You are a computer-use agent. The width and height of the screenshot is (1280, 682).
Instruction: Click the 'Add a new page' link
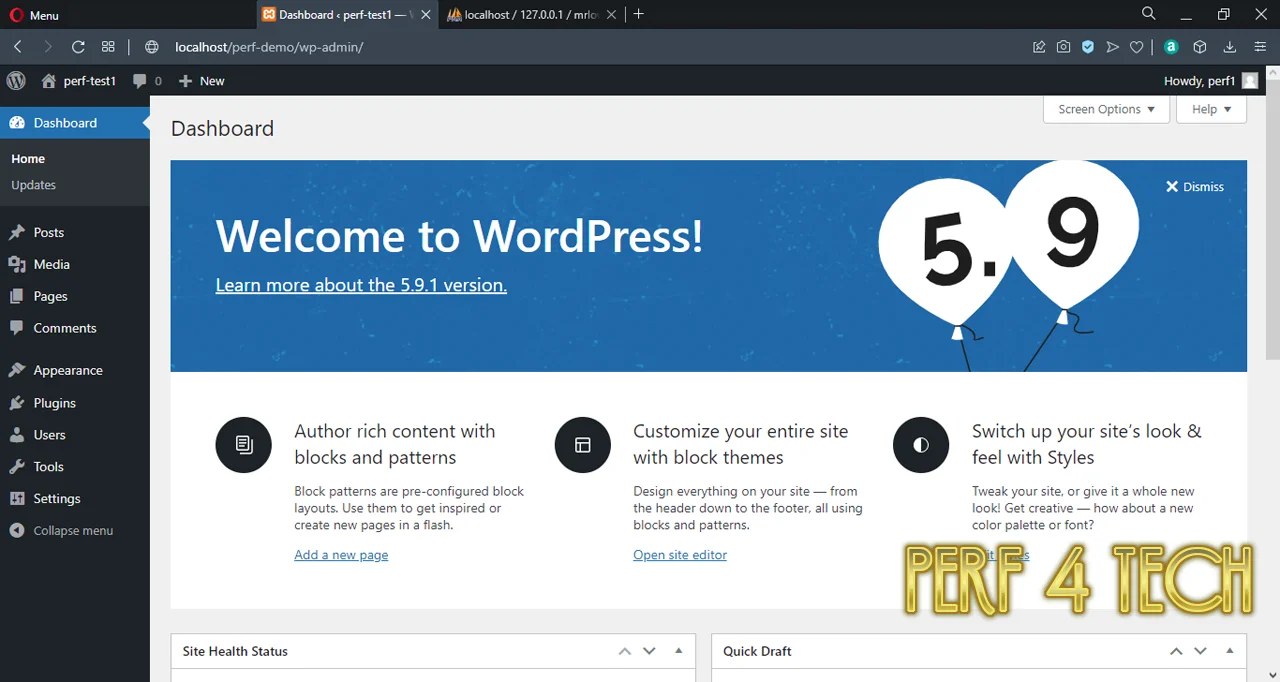[341, 555]
